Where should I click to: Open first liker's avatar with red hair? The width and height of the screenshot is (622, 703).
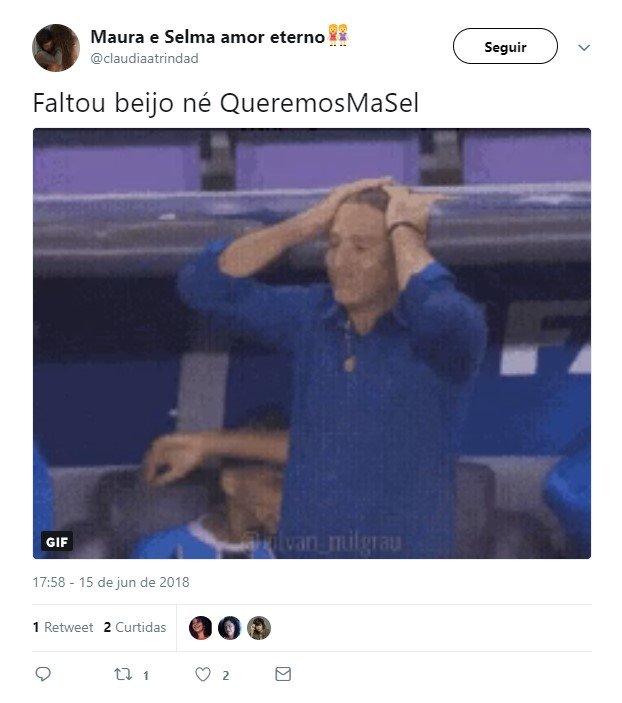point(200,628)
